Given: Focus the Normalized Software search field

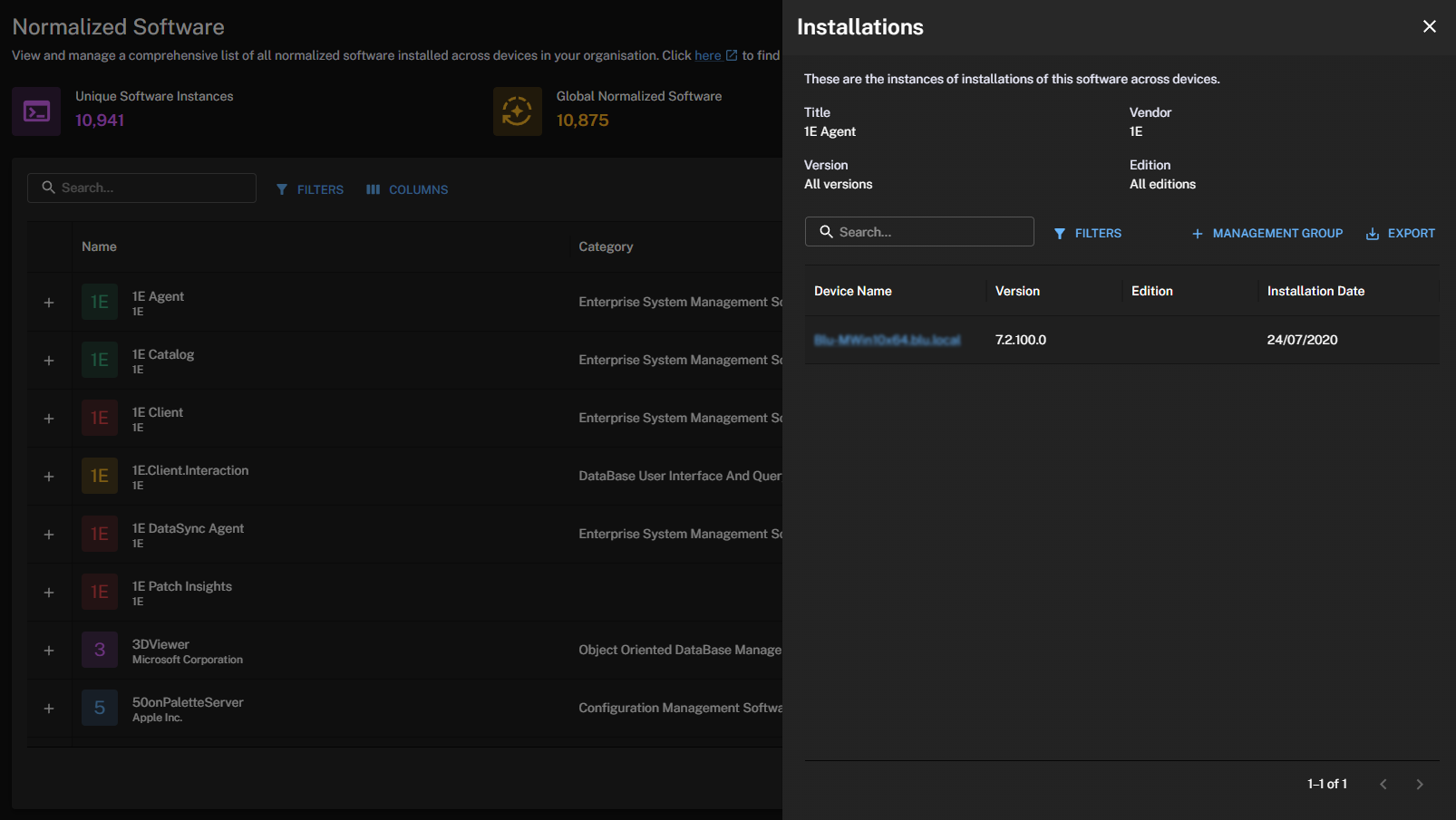Looking at the screenshot, I should click(x=141, y=188).
